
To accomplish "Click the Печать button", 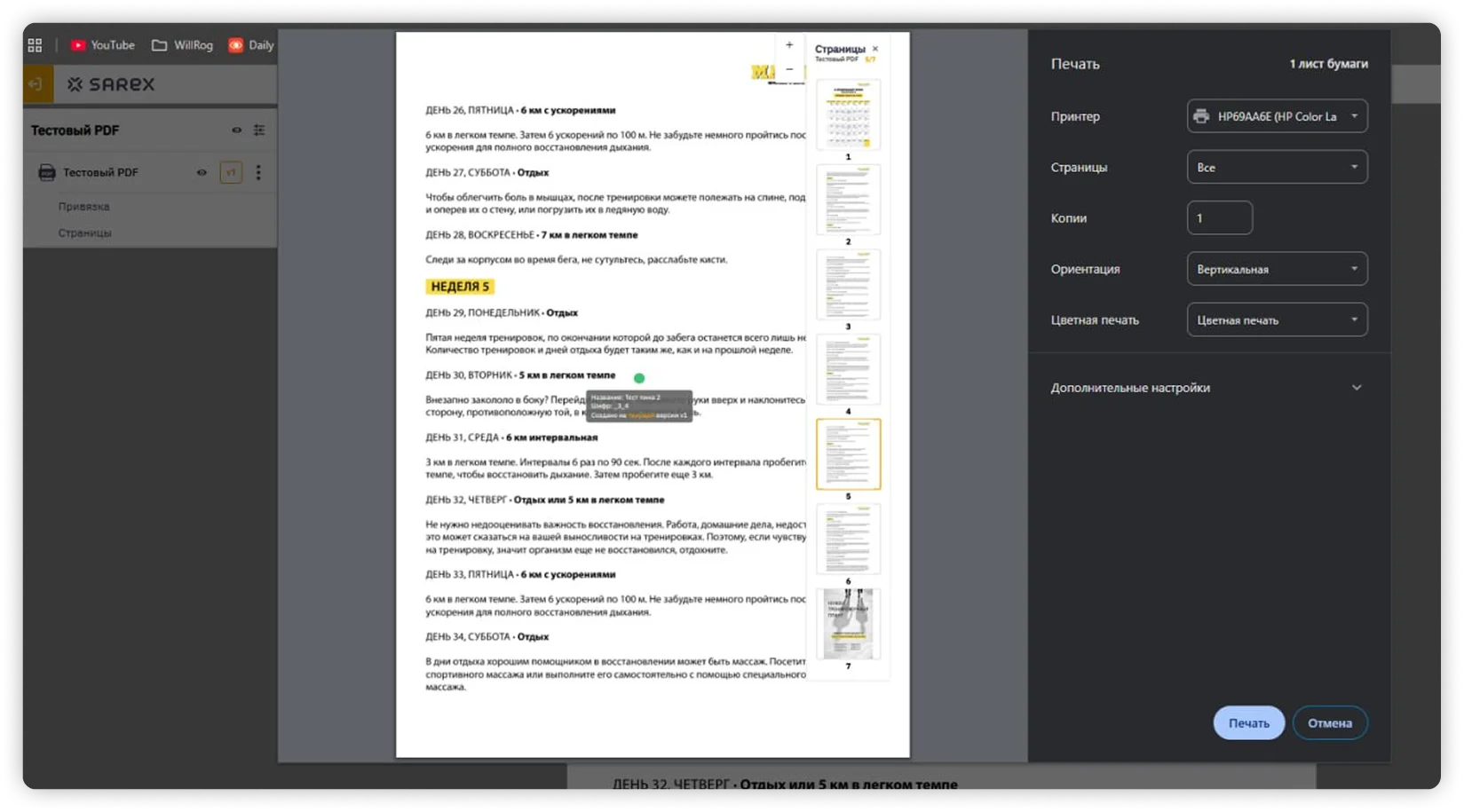I will 1248,722.
